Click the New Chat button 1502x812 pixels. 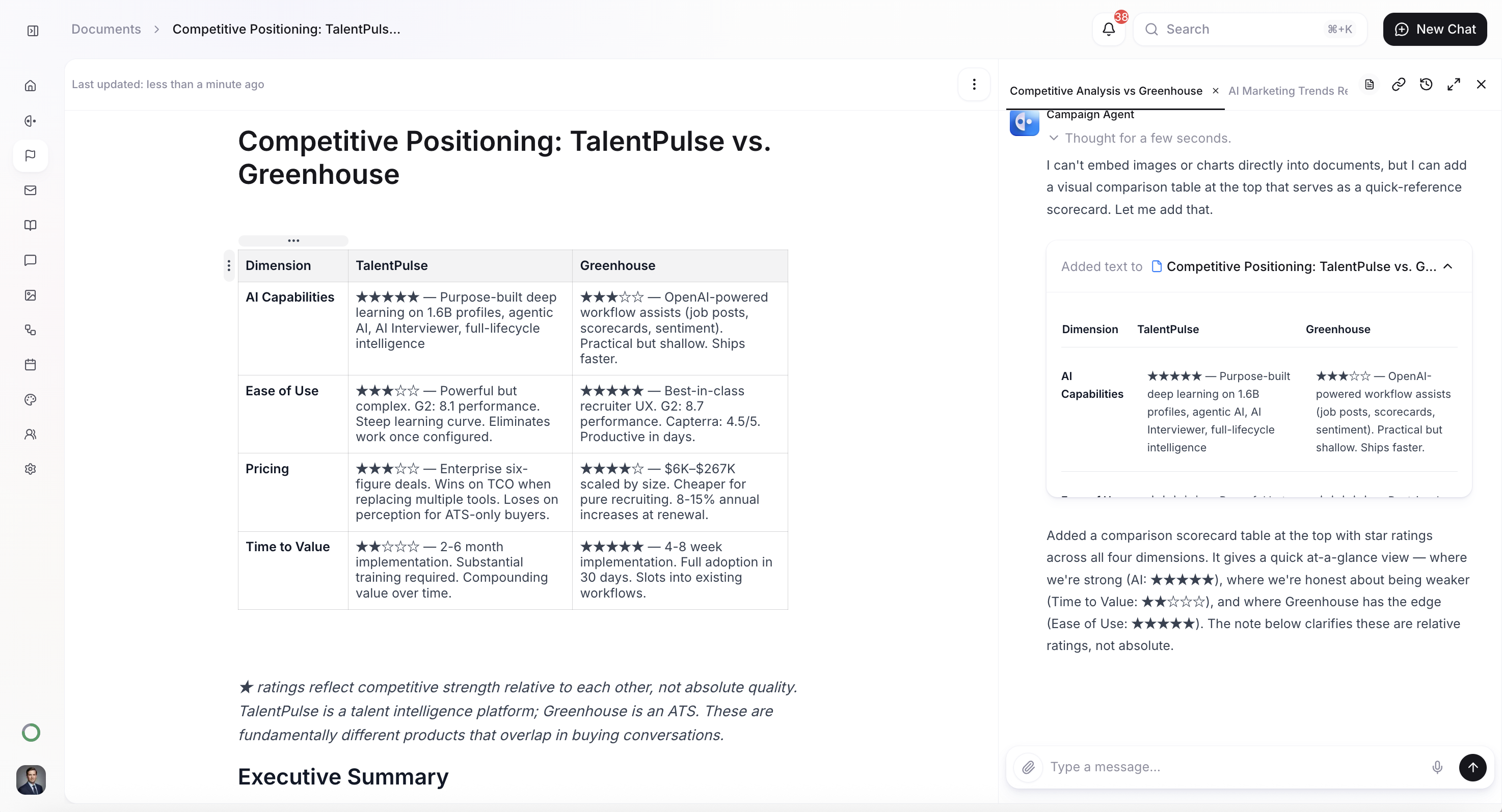click(1434, 29)
